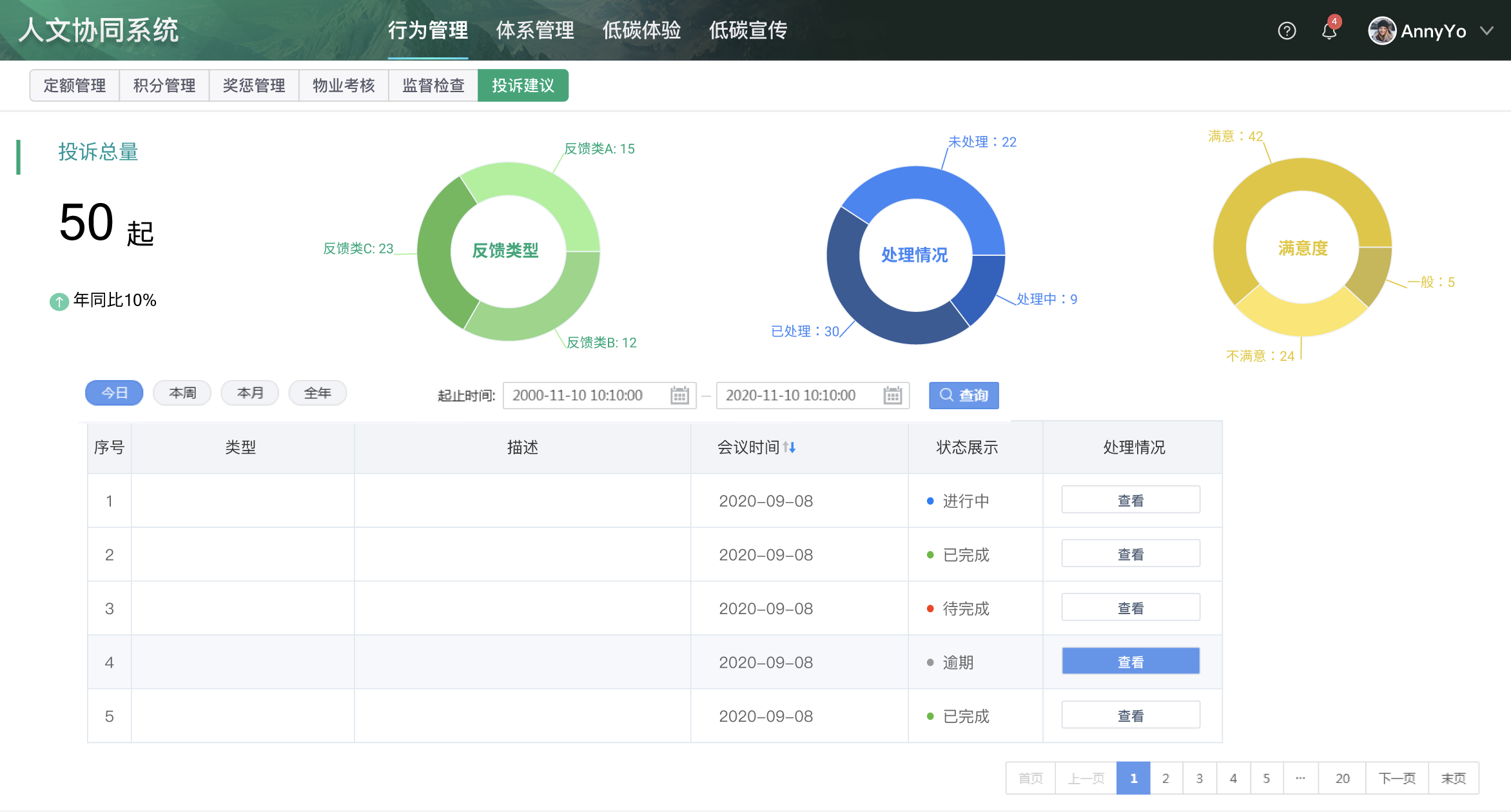
Task: Click the ellipsis to show more pages
Action: point(1300,778)
